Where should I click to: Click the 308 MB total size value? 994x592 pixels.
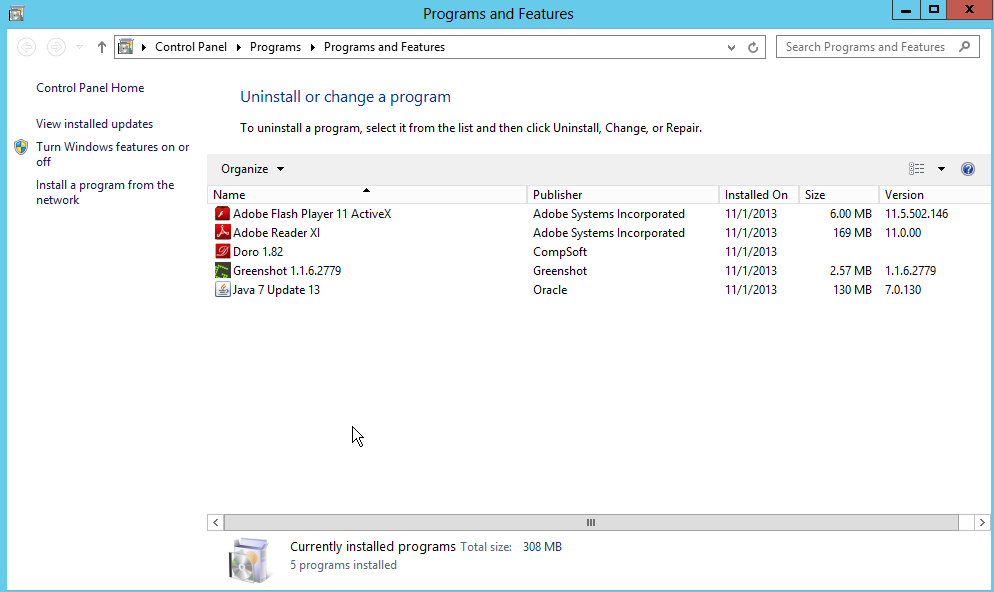point(542,546)
